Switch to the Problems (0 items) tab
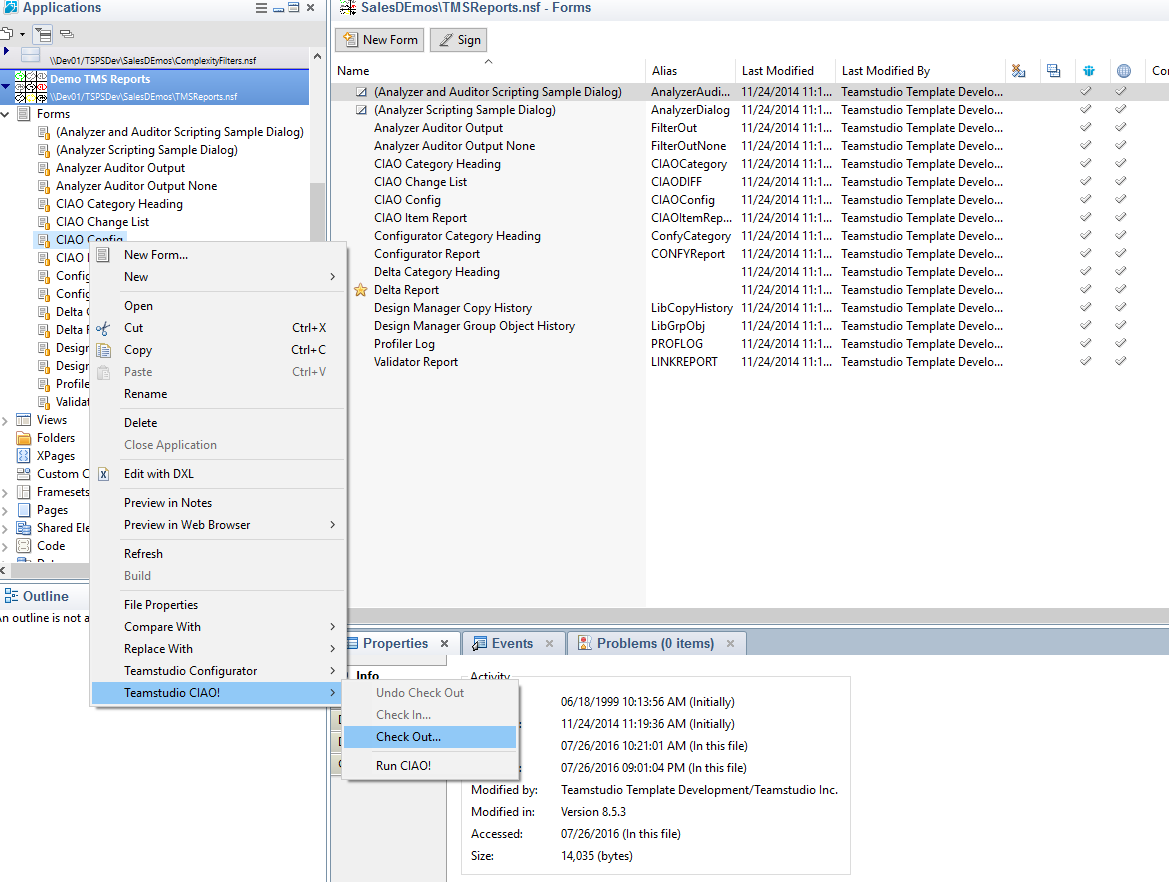Image resolution: width=1169 pixels, height=882 pixels. pyautogui.click(x=656, y=643)
